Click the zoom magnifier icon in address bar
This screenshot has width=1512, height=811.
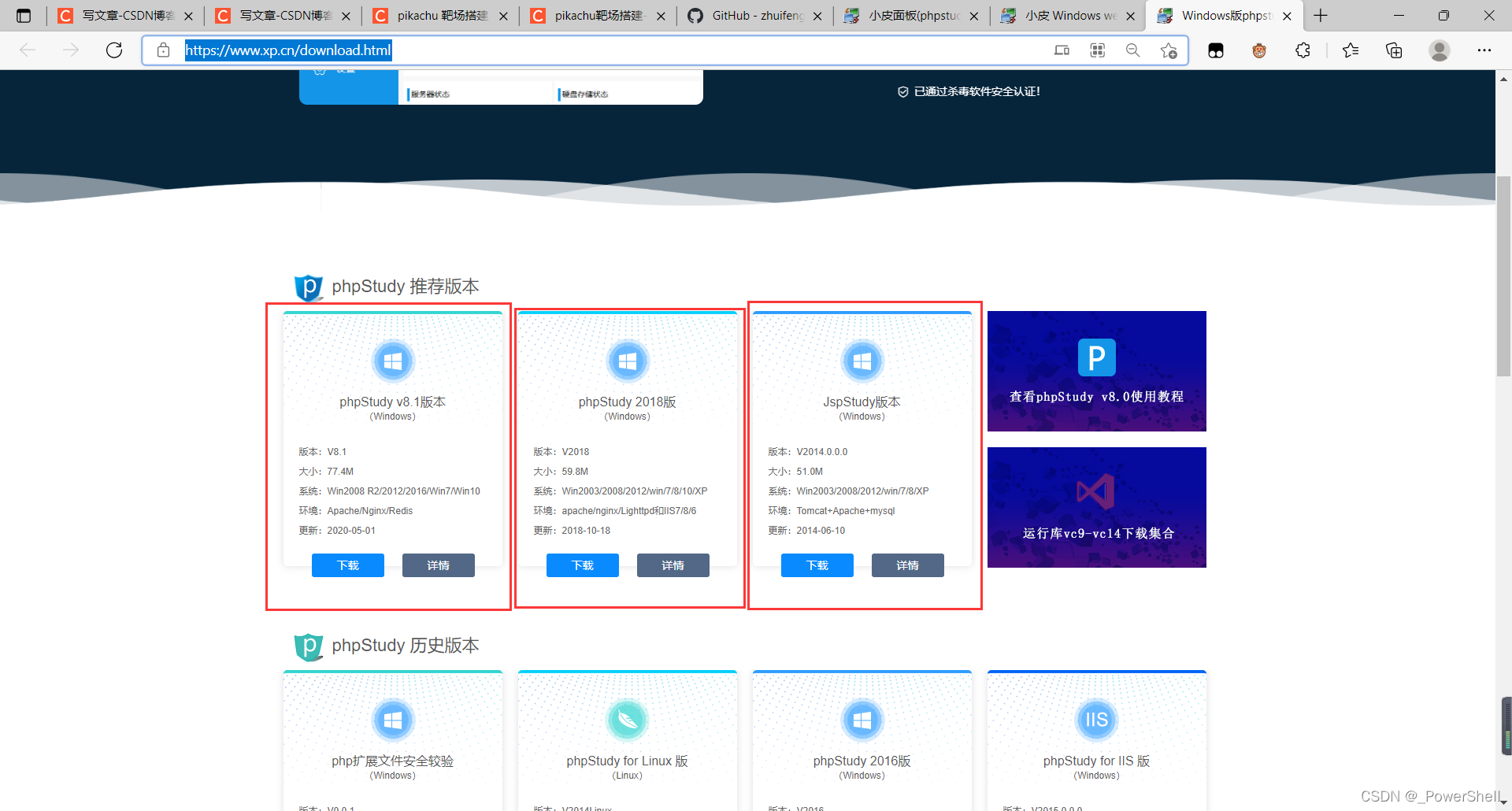coord(1132,50)
